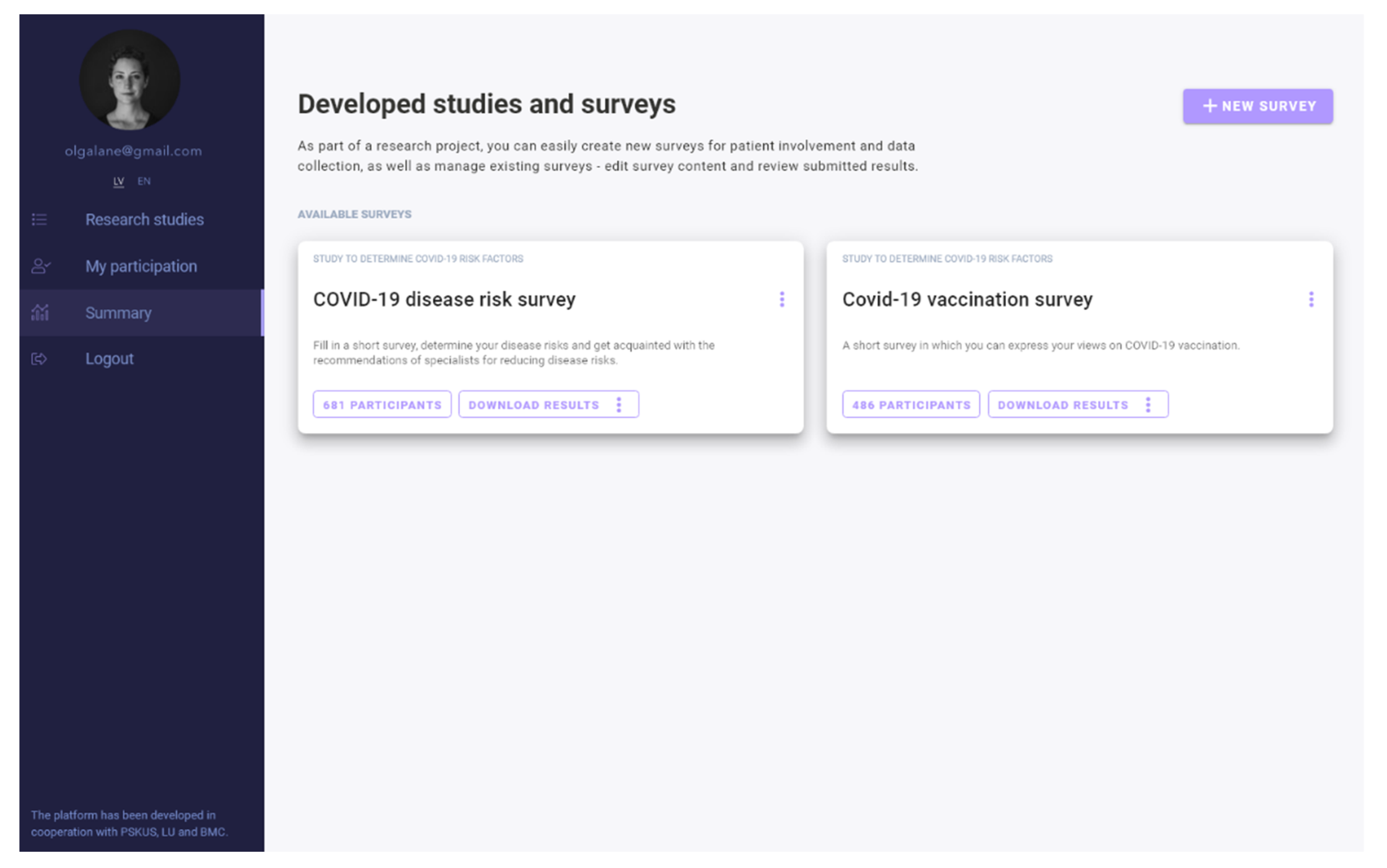1387x868 pixels.
Task: Click the My participation person icon
Action: tap(40, 266)
